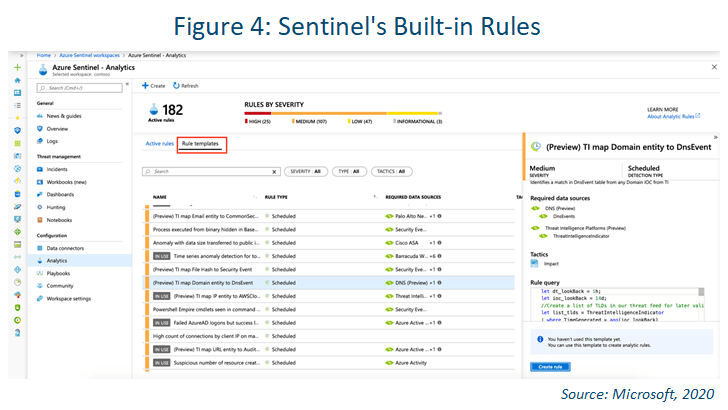Go to Incidents under Threat management
The image size is (728, 410).
[57, 169]
